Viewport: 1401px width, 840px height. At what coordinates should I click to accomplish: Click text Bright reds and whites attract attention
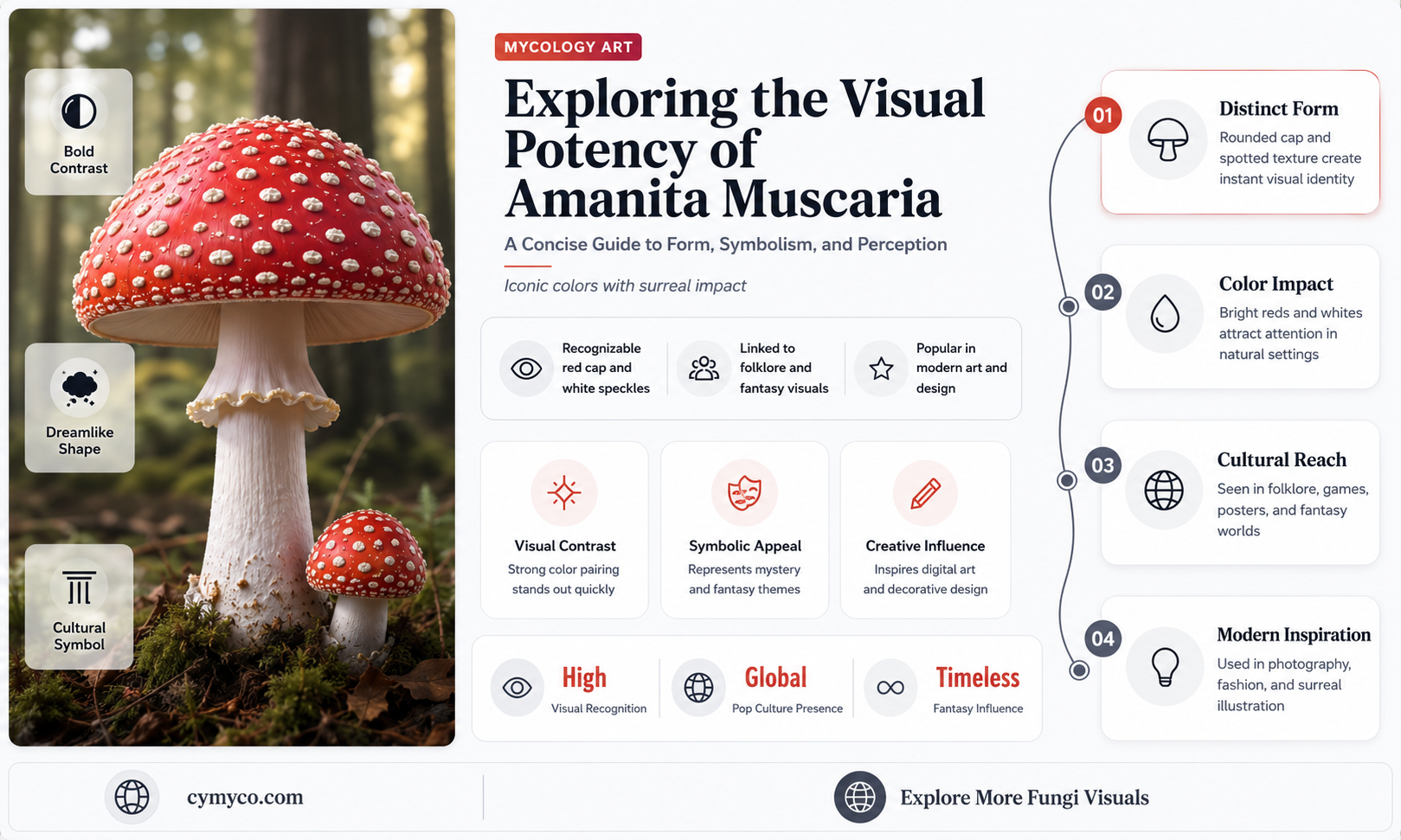coord(1290,334)
